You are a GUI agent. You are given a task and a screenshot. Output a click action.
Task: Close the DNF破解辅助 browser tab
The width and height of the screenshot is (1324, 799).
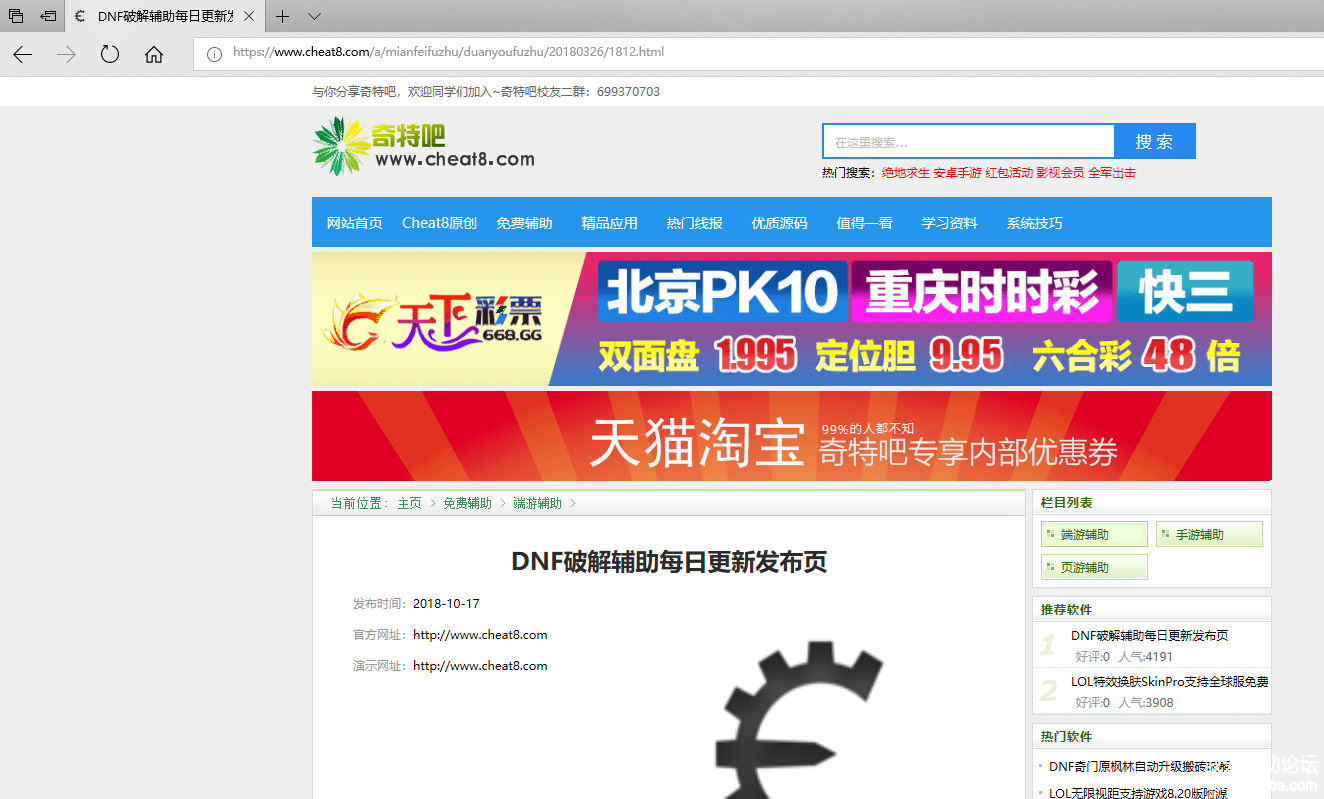(248, 16)
